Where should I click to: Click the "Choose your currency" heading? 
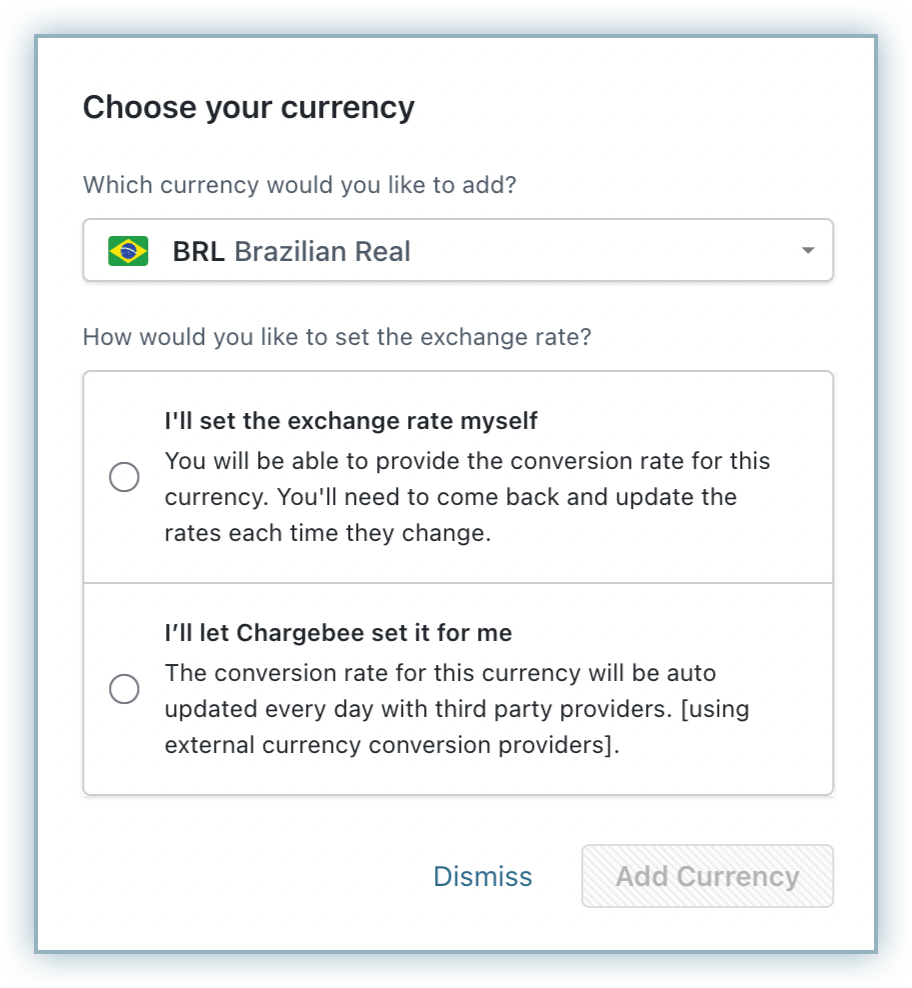point(248,107)
